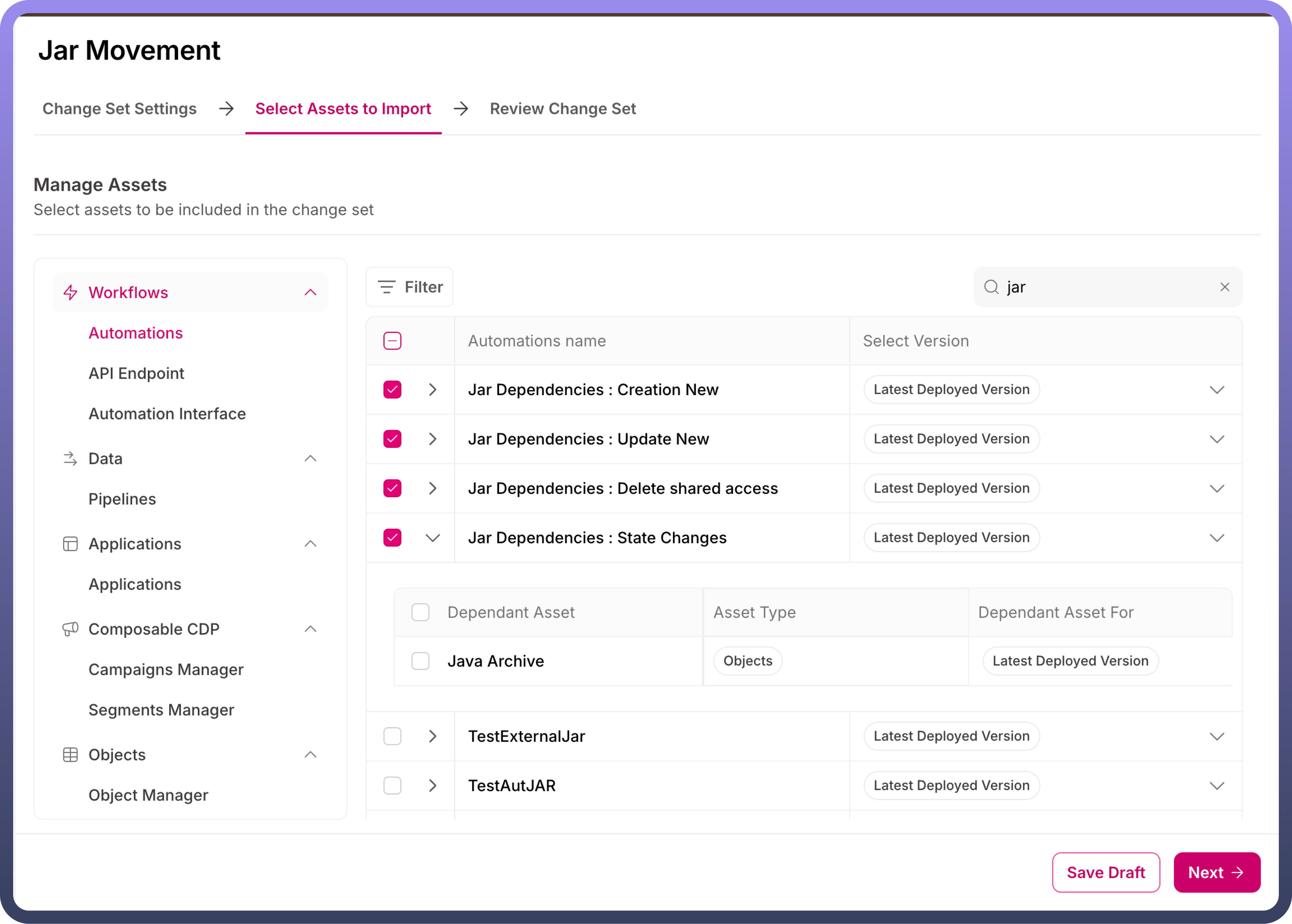Toggle the select-all automations header checkbox
Screen dimensions: 1292x924
(x=393, y=341)
